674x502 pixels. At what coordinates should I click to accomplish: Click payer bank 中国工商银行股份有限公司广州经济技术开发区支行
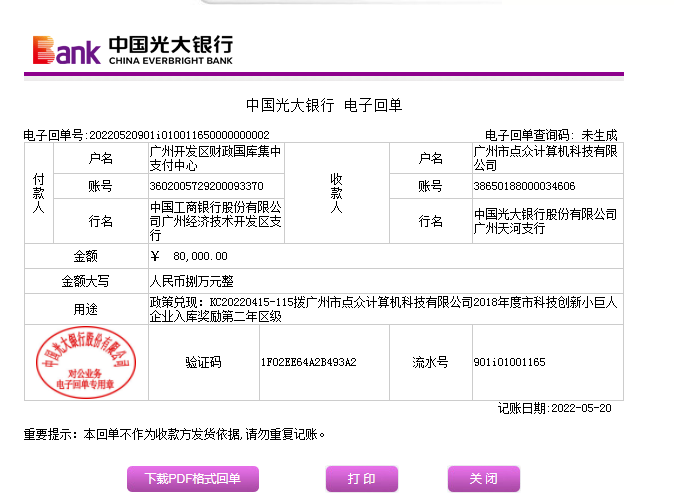coord(215,221)
